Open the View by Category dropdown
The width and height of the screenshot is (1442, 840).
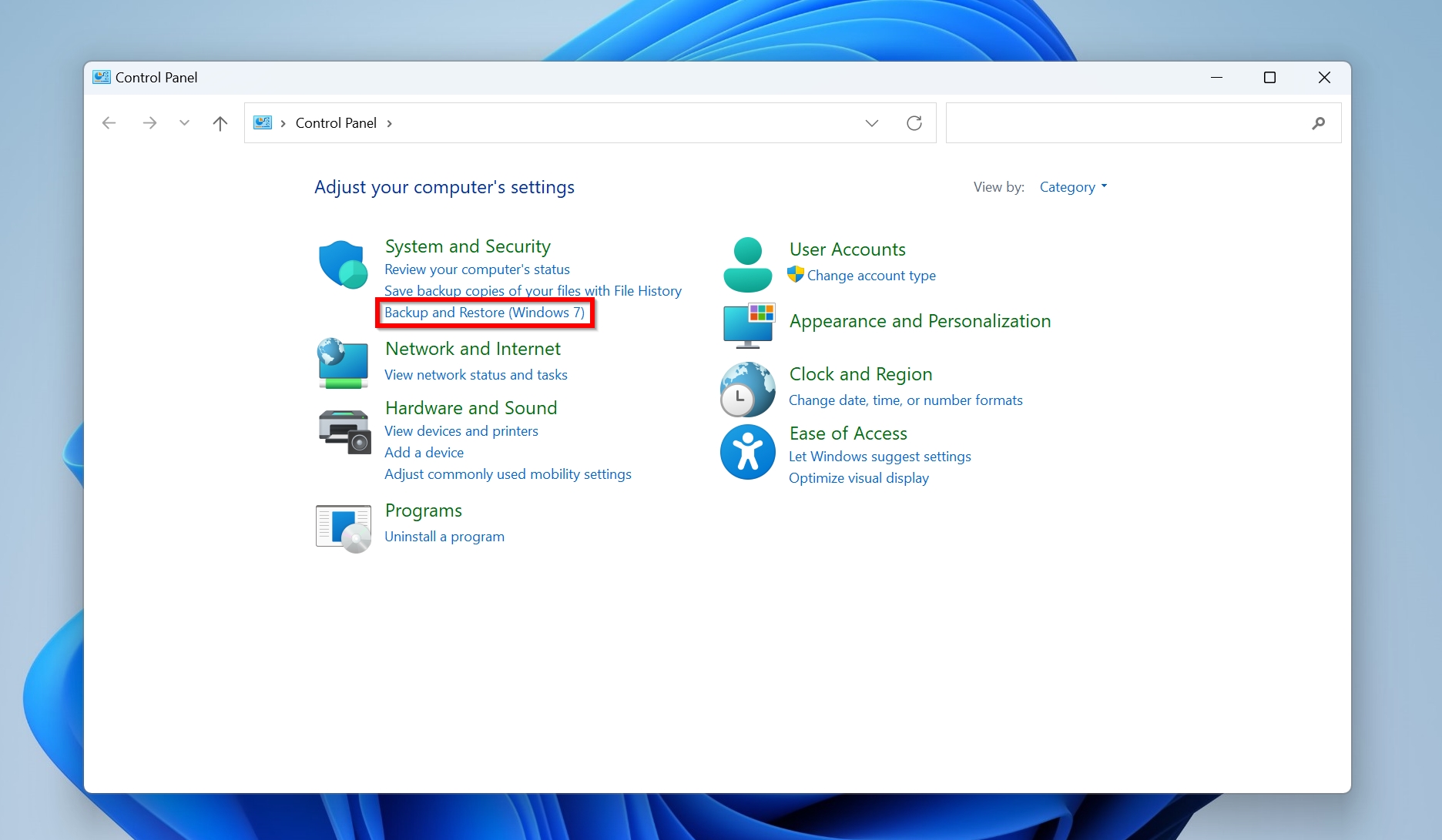(x=1073, y=187)
